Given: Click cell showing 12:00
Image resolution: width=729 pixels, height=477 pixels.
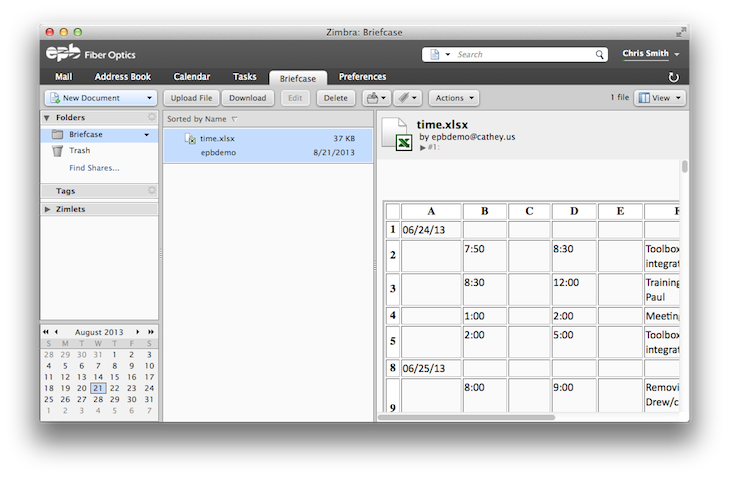Looking at the screenshot, I should coord(574,289).
